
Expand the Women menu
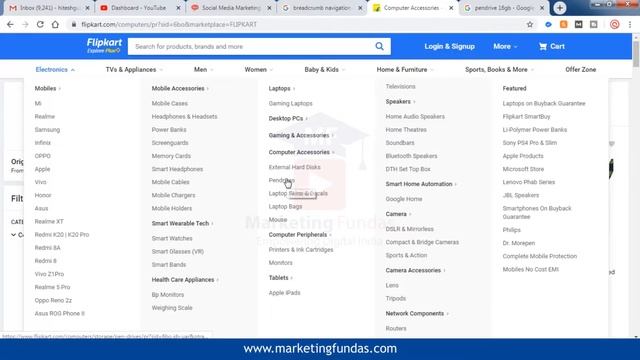258,70
